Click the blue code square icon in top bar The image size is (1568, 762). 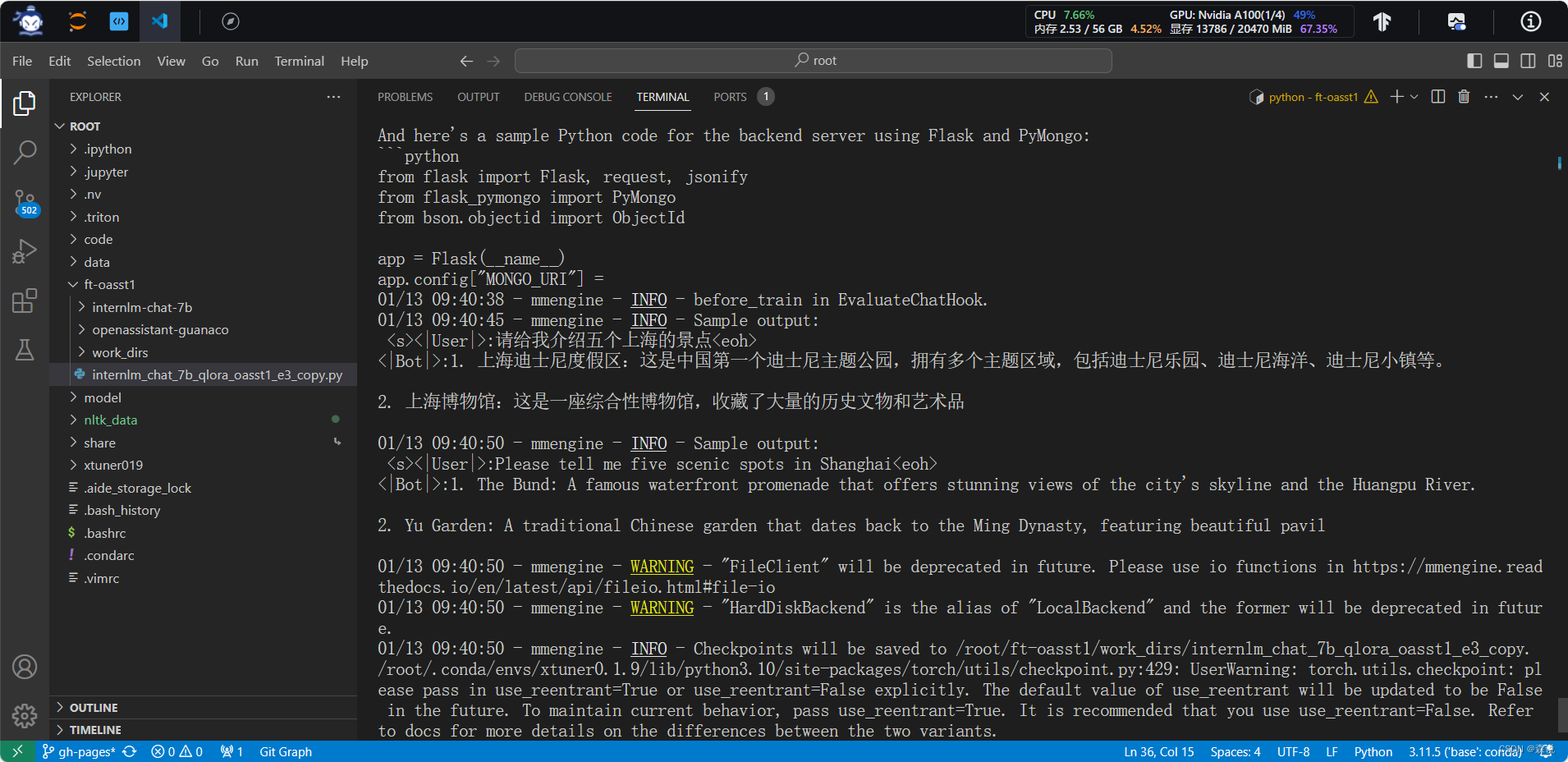click(119, 21)
